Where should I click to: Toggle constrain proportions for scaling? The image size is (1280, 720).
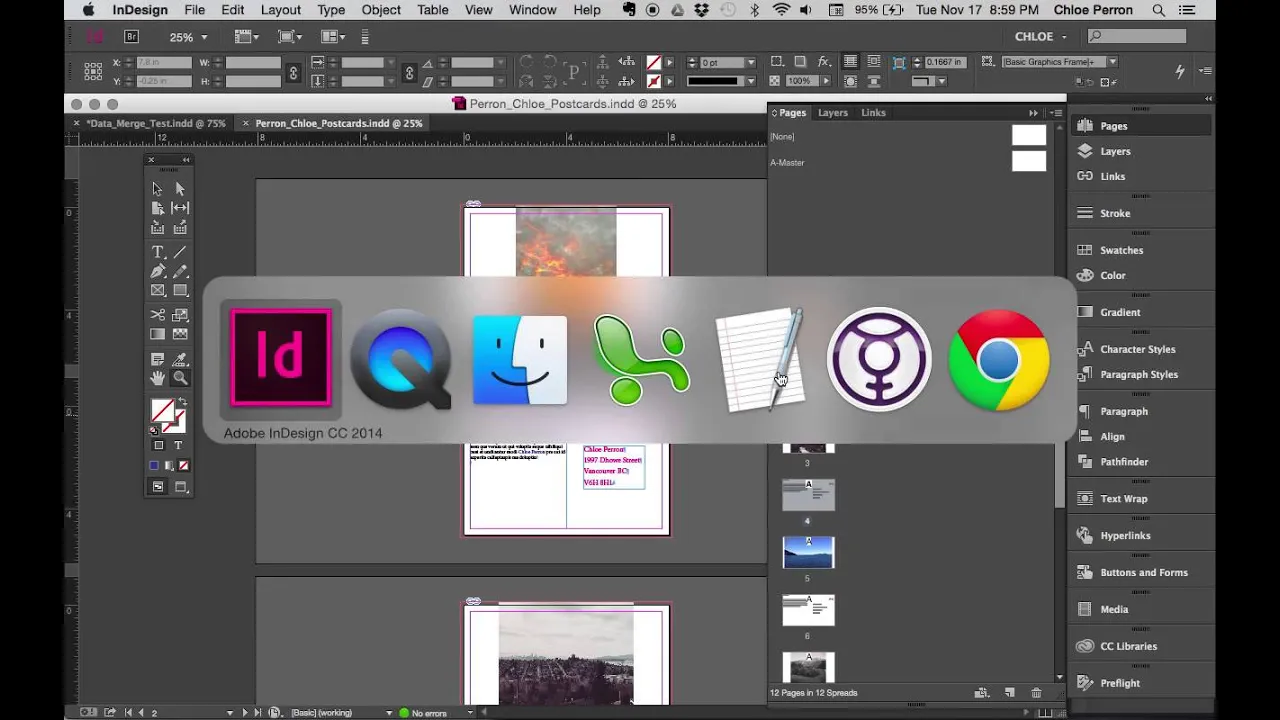(x=409, y=72)
